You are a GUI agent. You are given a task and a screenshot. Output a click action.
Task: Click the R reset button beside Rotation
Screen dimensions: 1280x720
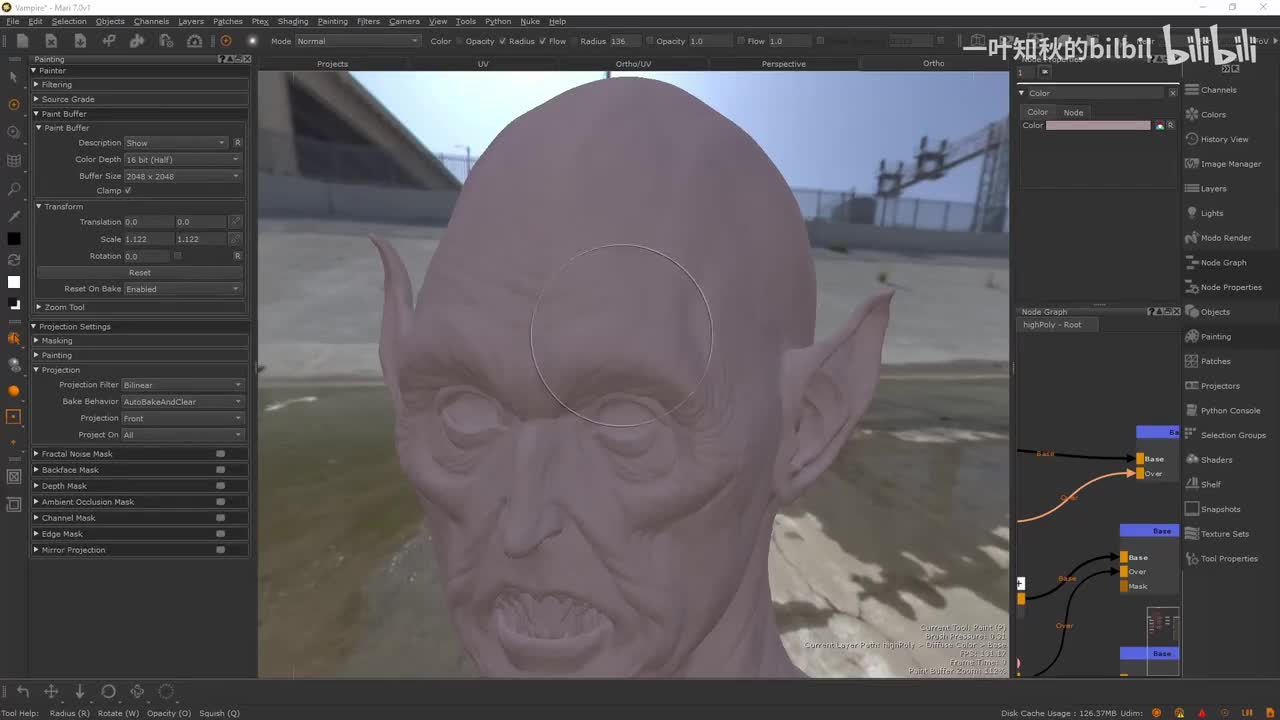pos(237,256)
